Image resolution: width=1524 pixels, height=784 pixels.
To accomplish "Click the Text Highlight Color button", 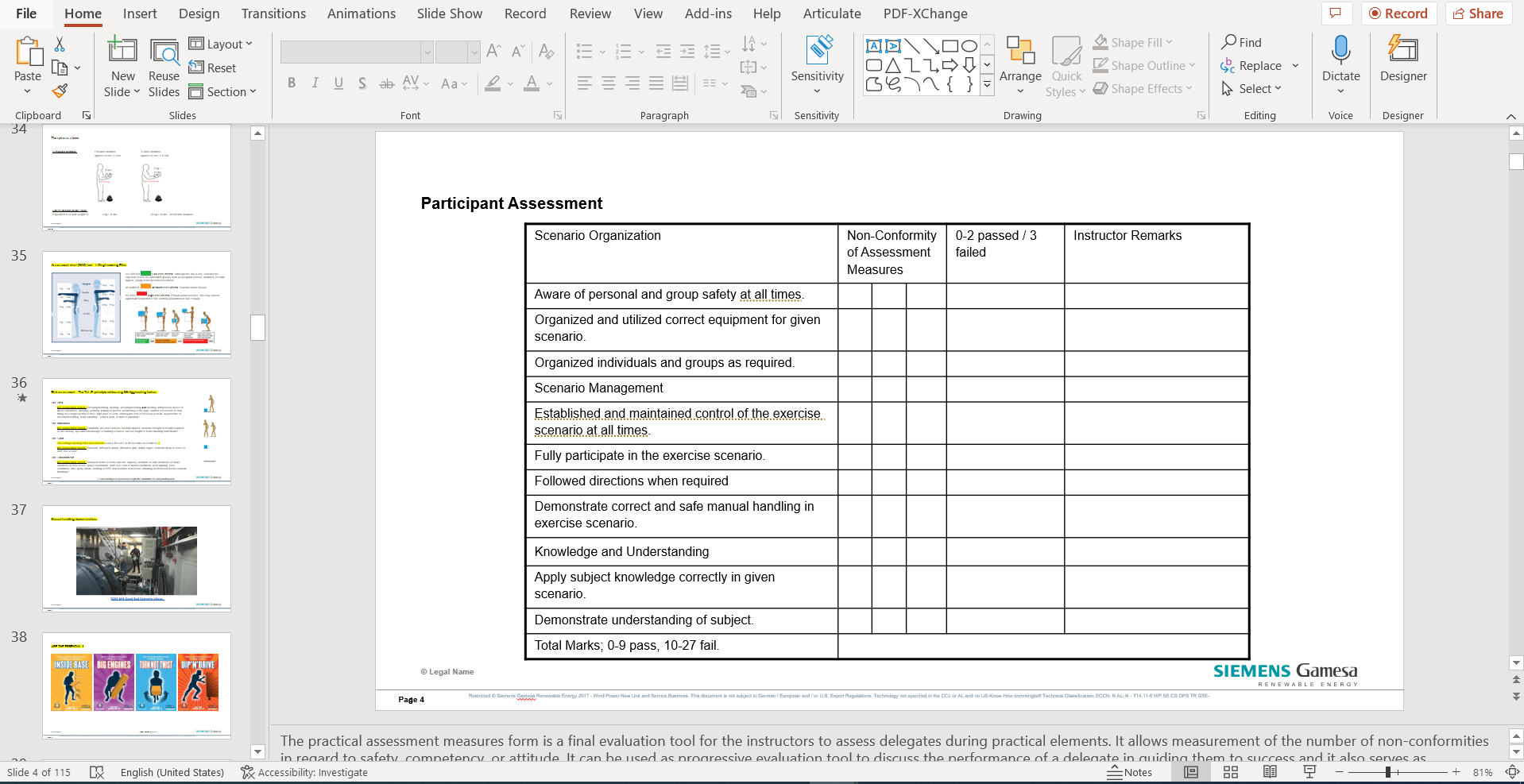I will pyautogui.click(x=493, y=83).
